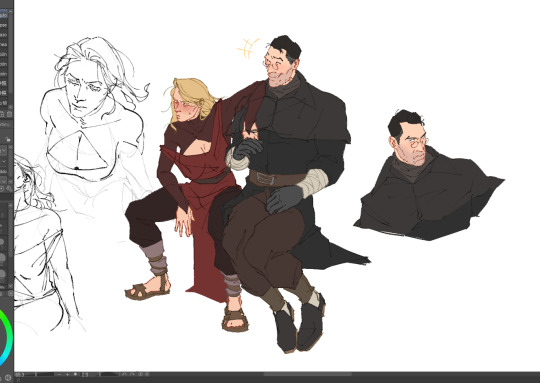540x383 pixels.
Task: Open the second dropdown in the tool property panel
Action: tap(4, 161)
